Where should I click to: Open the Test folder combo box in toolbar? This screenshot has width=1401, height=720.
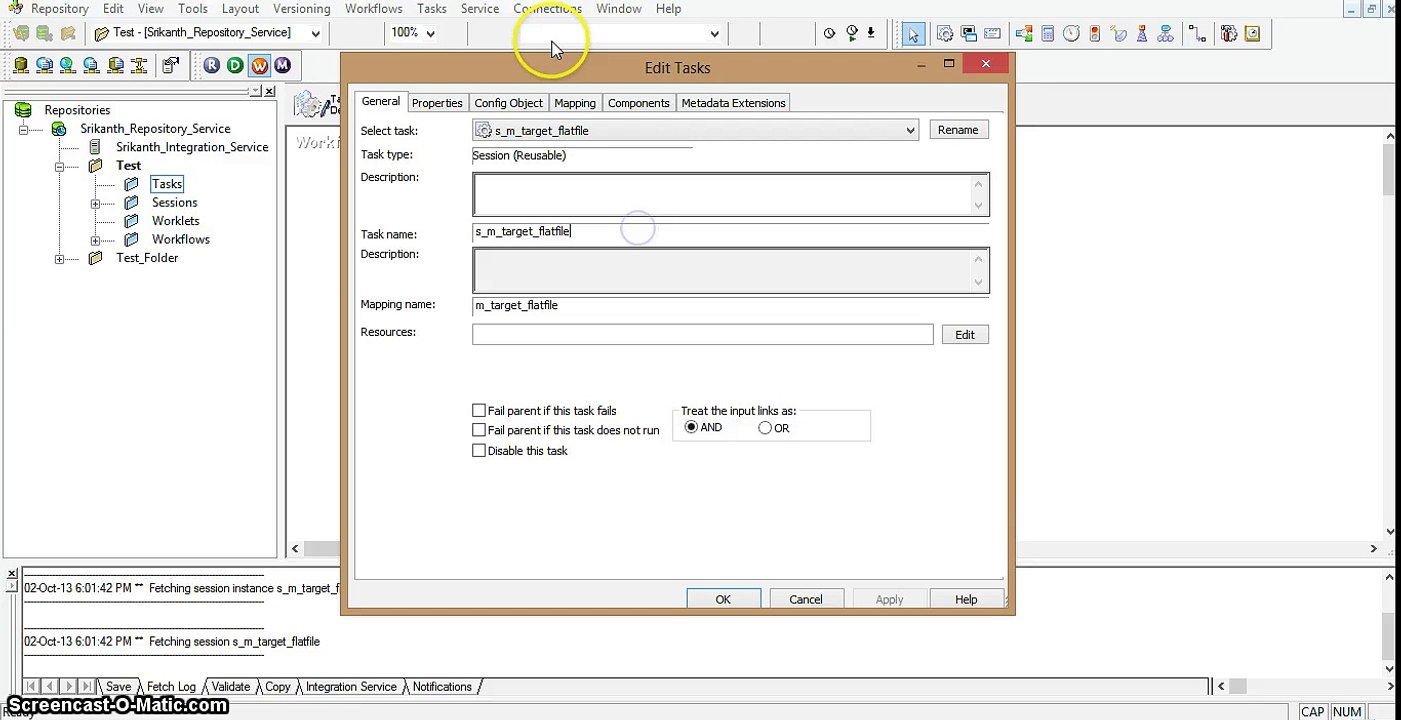(x=208, y=33)
